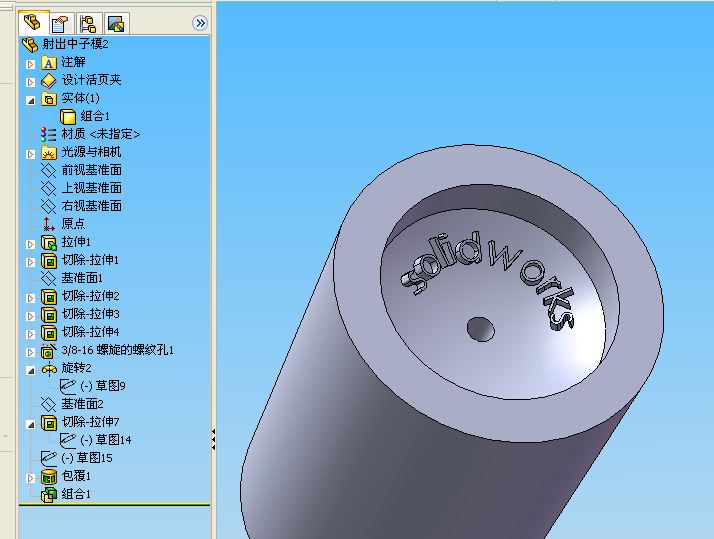The width and height of the screenshot is (714, 539).
Task: Switch to the ConfigurationManager tab
Action: pos(88,24)
